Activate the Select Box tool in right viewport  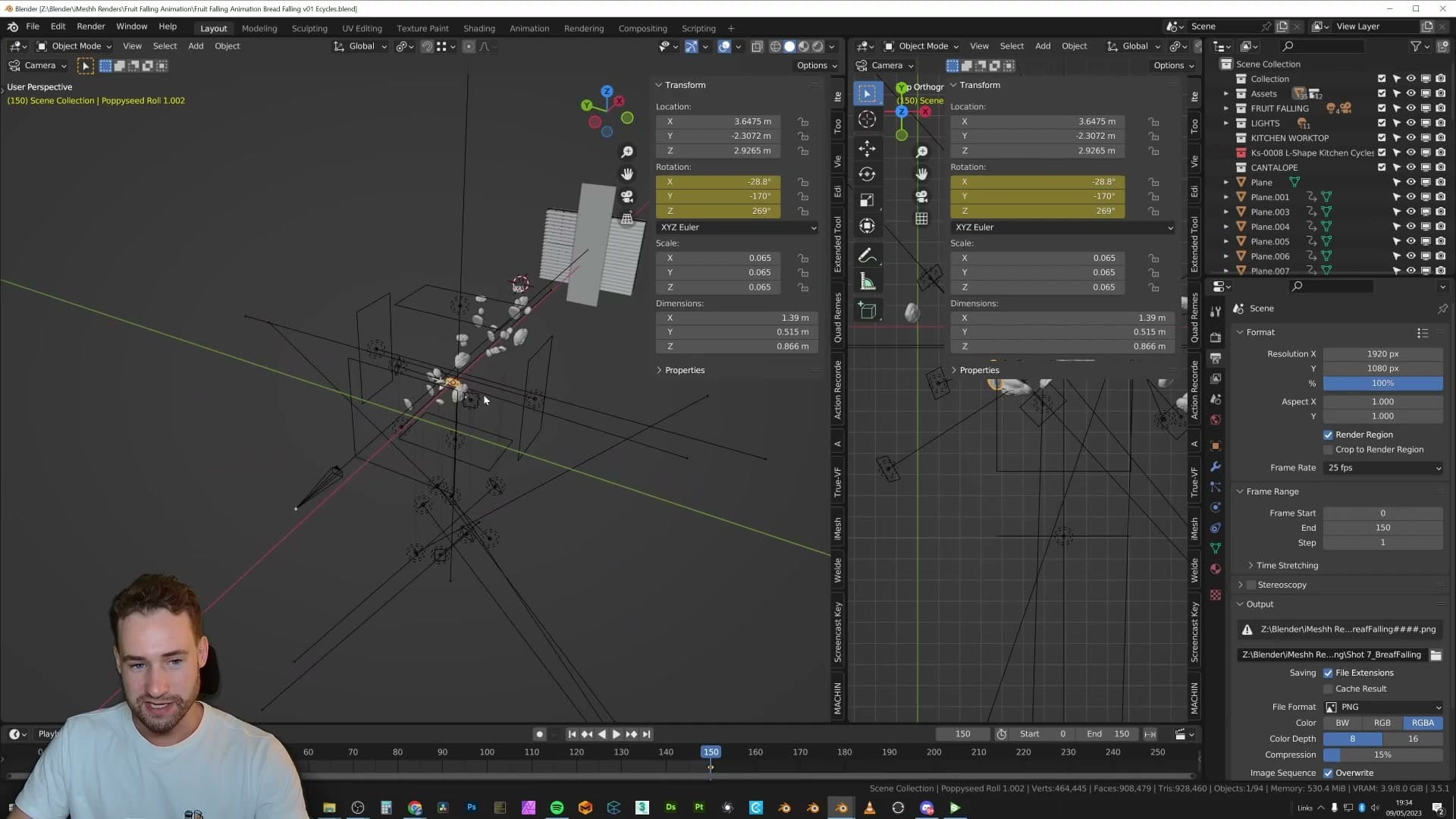(x=867, y=93)
